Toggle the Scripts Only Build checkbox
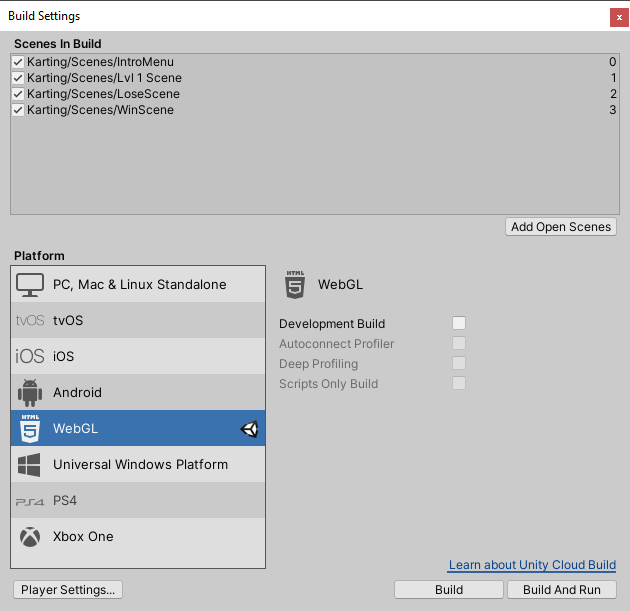Screen dimensions: 630x611 tap(459, 383)
